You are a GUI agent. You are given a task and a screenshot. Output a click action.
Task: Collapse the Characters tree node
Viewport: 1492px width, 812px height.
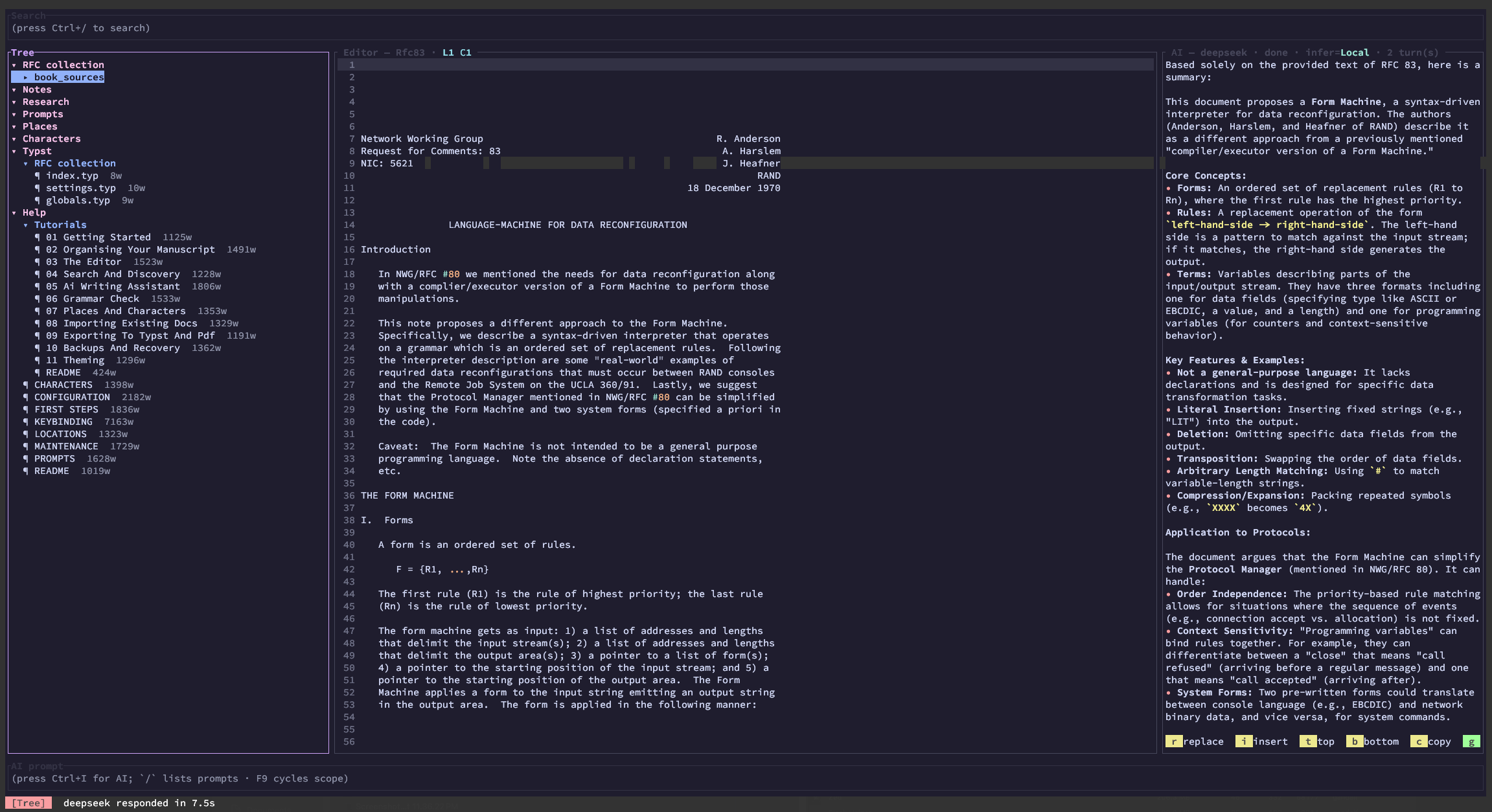[x=14, y=139]
